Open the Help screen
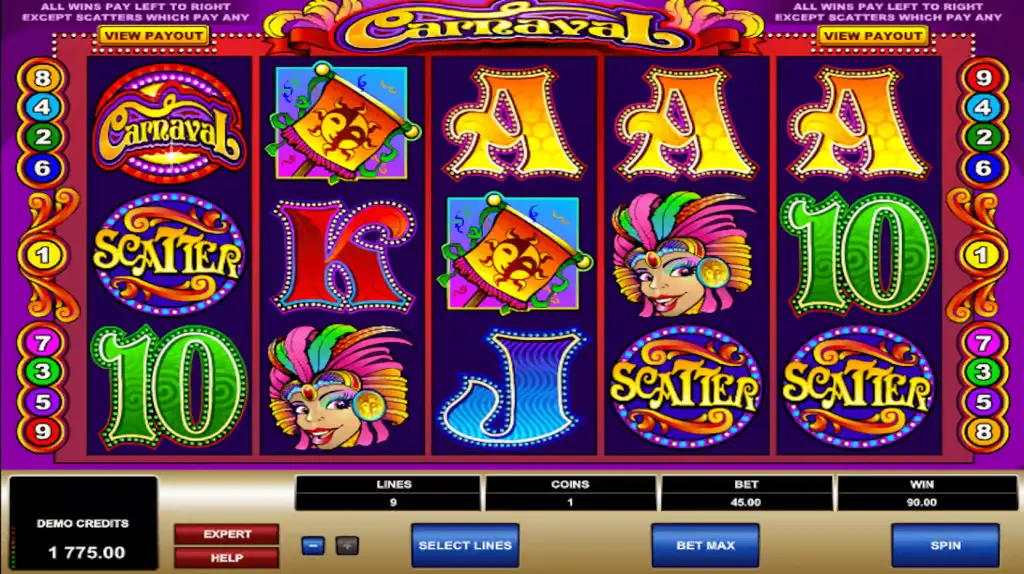 pos(227,558)
